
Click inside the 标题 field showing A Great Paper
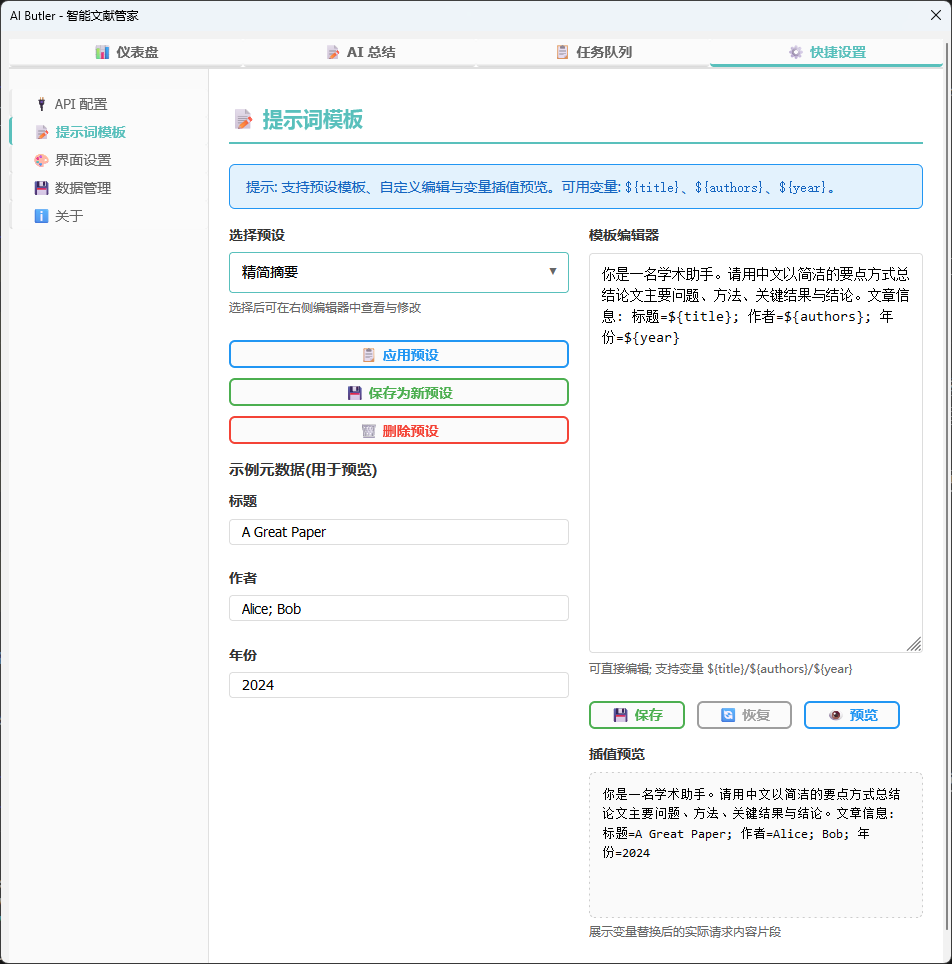pyautogui.click(x=399, y=531)
